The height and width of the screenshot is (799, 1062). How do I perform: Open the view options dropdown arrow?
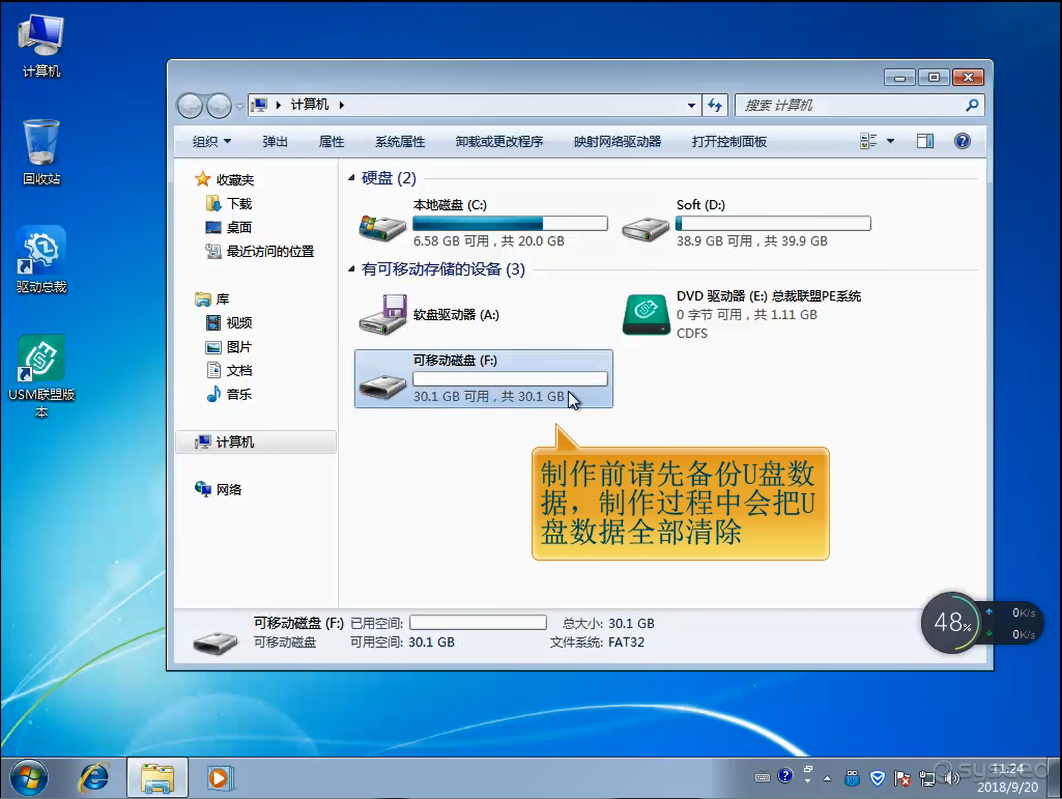[890, 141]
